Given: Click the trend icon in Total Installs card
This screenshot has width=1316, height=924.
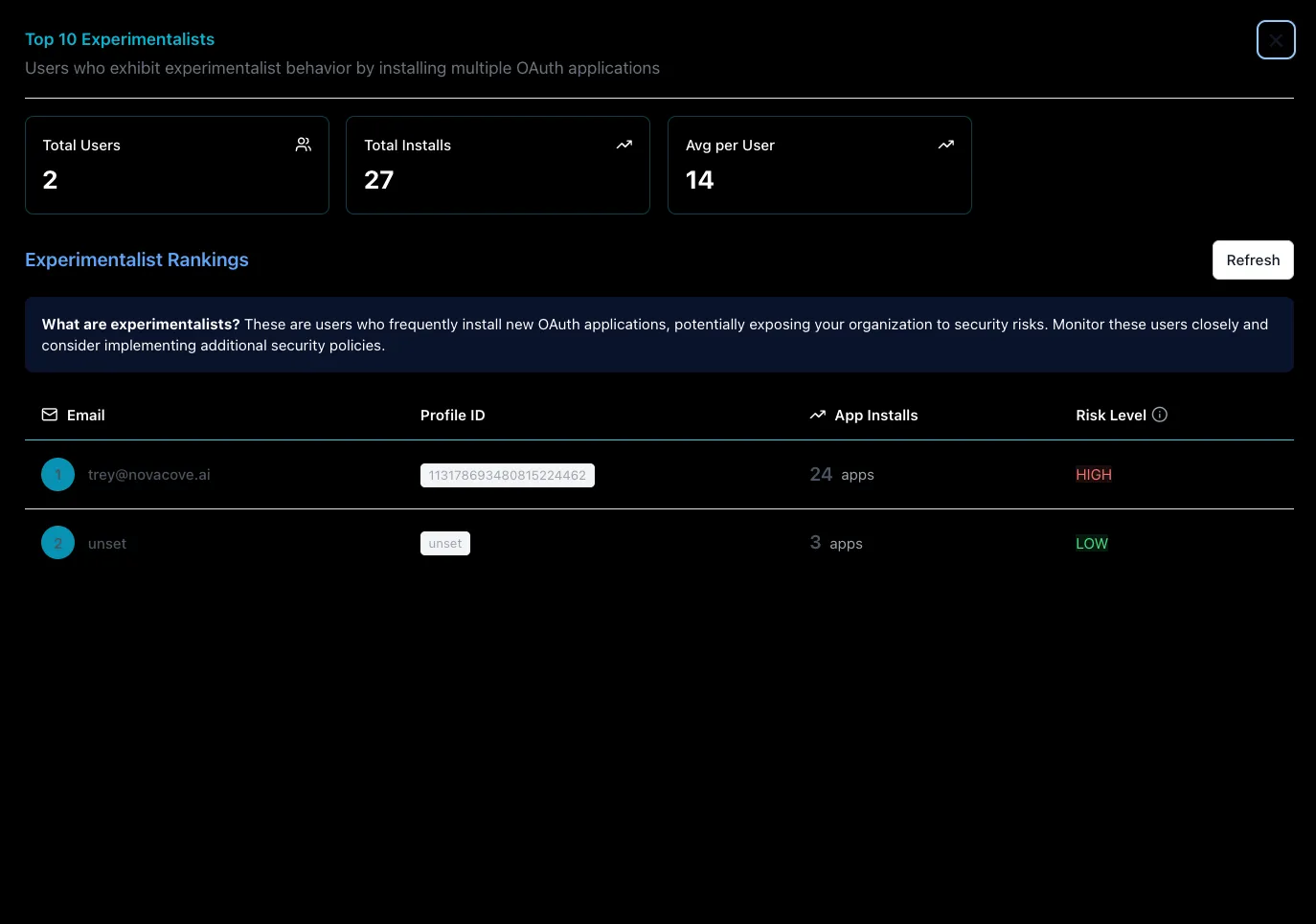Looking at the screenshot, I should coord(624,145).
